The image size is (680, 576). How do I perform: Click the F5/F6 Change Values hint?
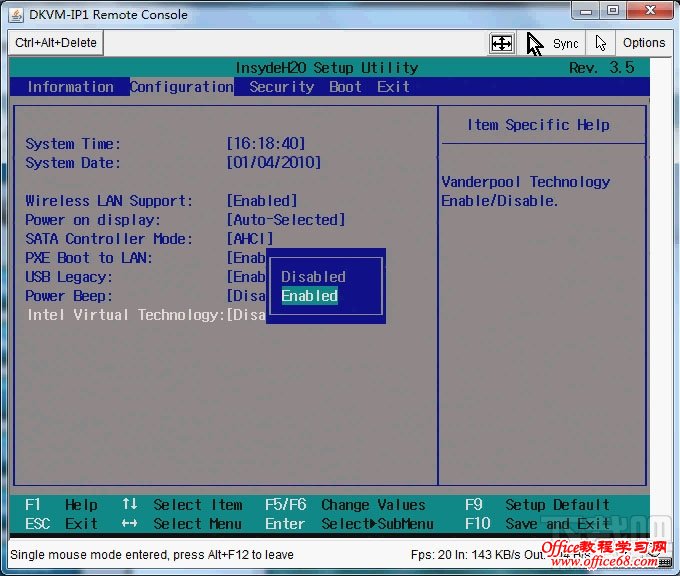click(345, 505)
